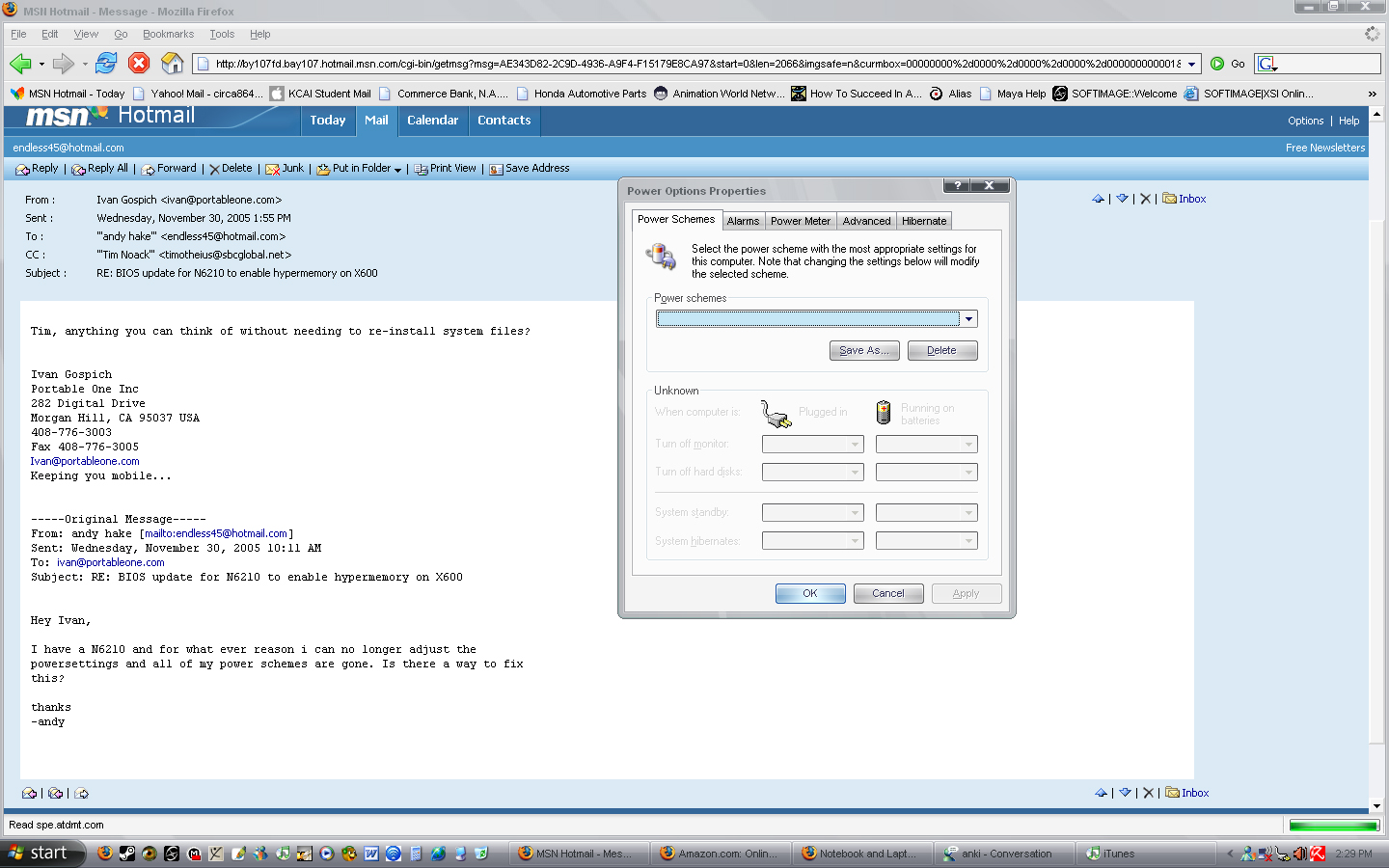Open the Alias bookmark
The width and height of the screenshot is (1389, 868).
(951, 94)
